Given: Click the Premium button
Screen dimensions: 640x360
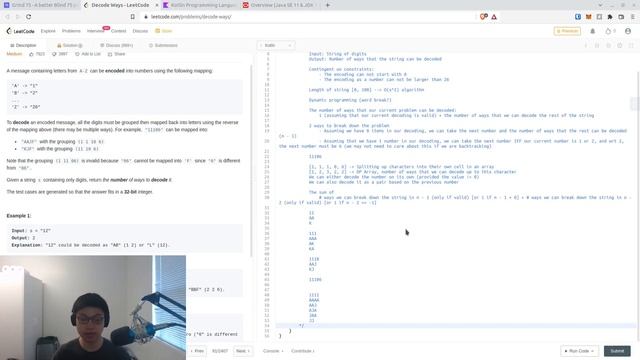Looking at the screenshot, I should [x=567, y=31].
